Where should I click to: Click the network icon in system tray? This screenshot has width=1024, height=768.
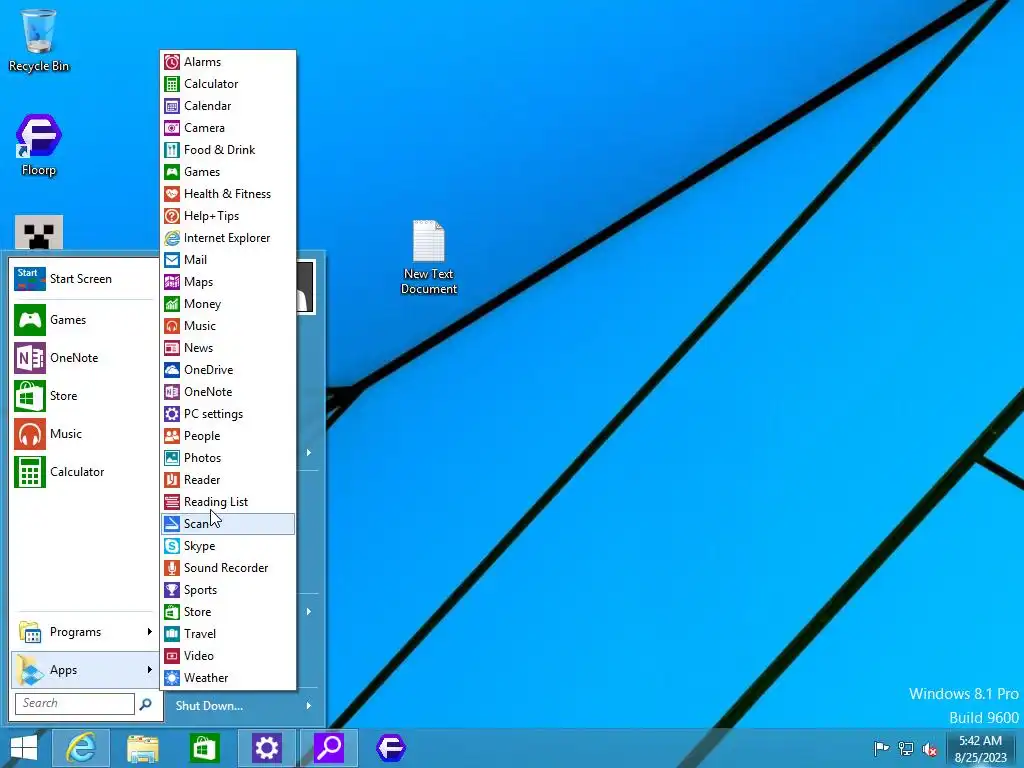906,748
